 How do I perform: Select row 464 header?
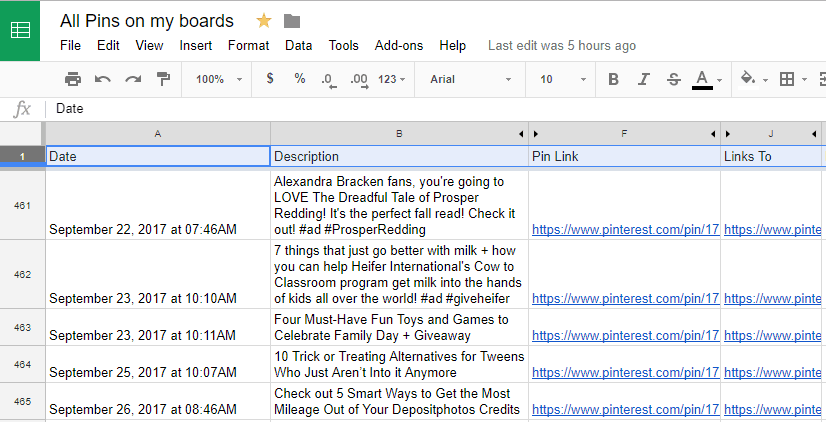click(x=23, y=364)
